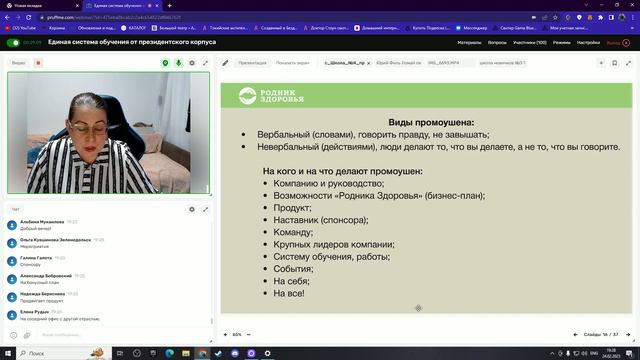Toggle the green broadcast switch in the header
Image resolution: width=640 pixels, height=360 pixels.
click(x=13, y=42)
